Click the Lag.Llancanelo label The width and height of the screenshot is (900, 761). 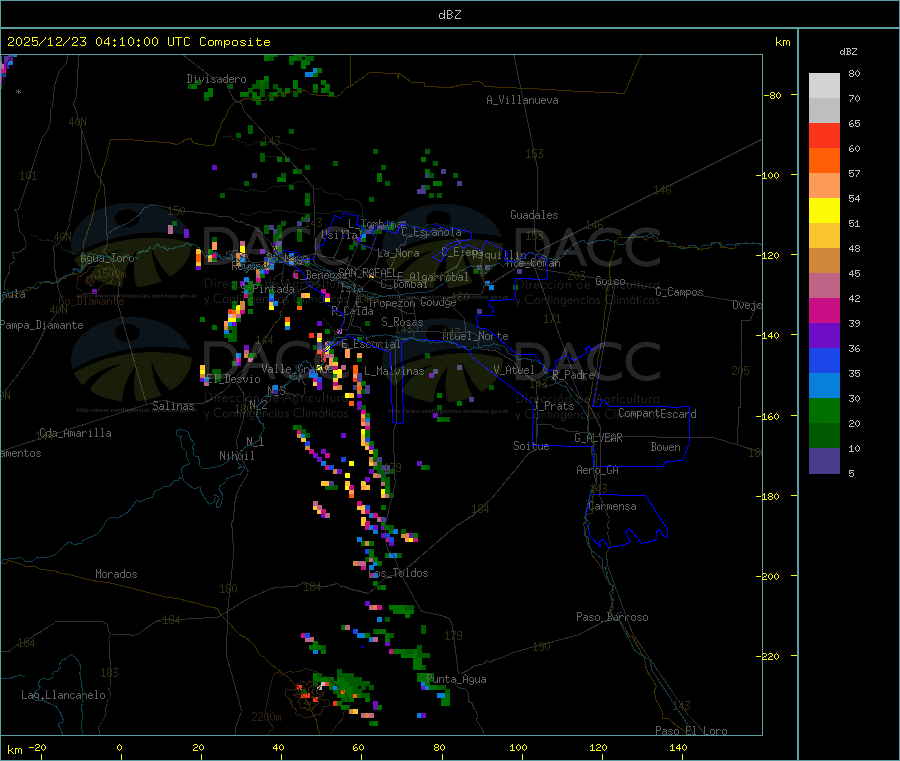(x=63, y=695)
